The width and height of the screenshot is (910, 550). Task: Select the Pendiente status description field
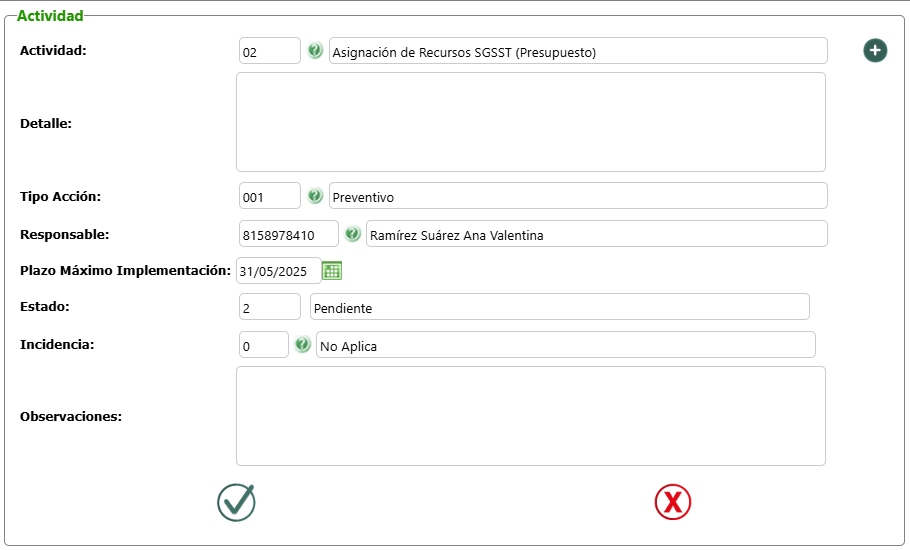tap(559, 307)
